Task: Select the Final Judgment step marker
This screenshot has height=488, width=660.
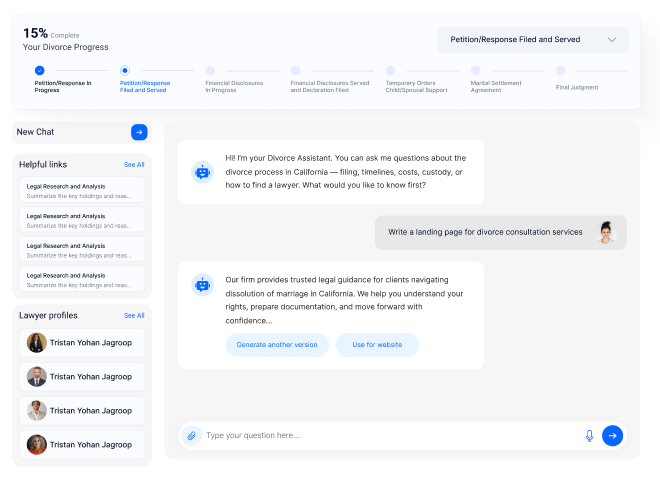Action: pyautogui.click(x=560, y=71)
